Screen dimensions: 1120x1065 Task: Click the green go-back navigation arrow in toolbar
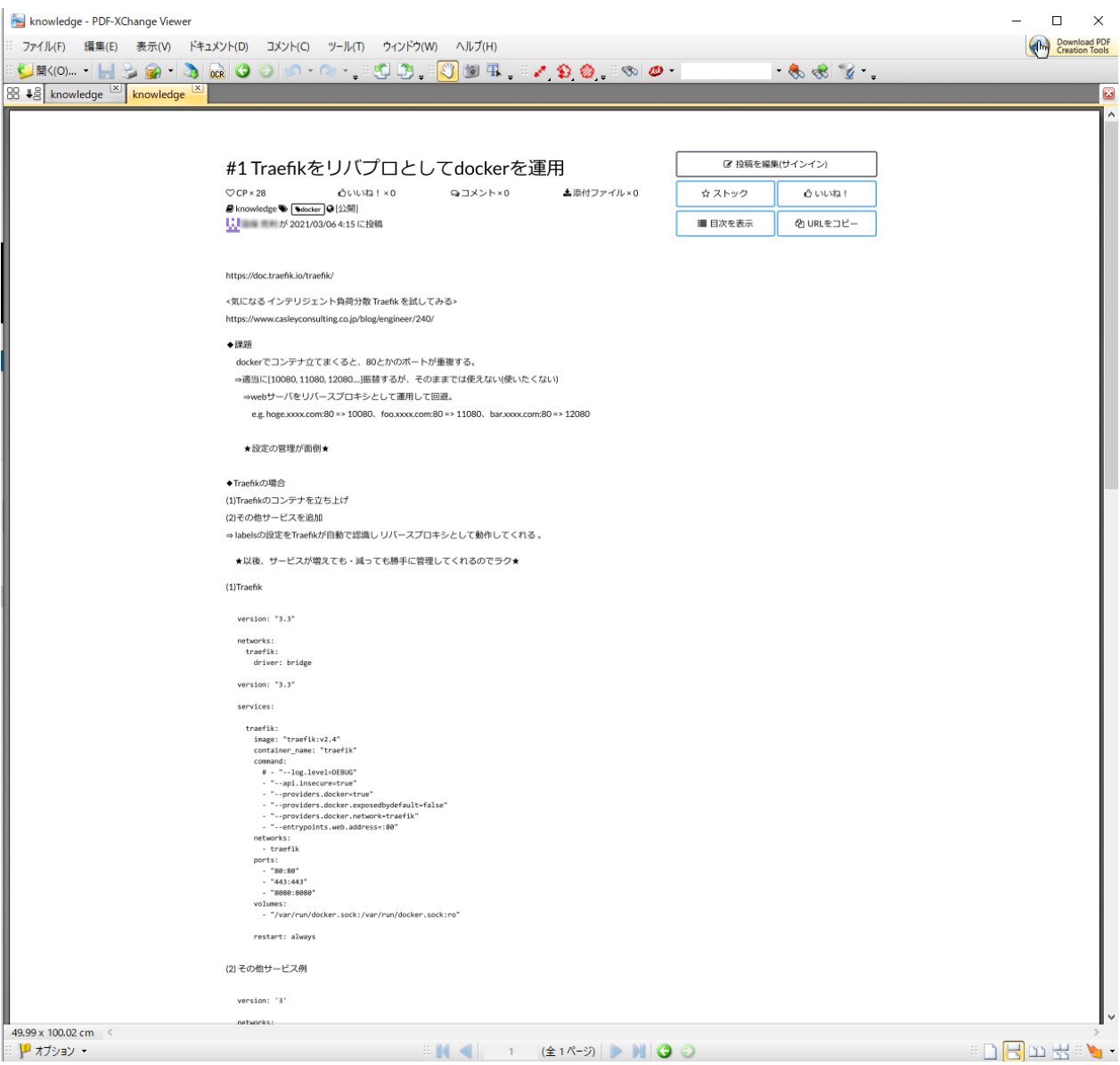pyautogui.click(x=242, y=71)
